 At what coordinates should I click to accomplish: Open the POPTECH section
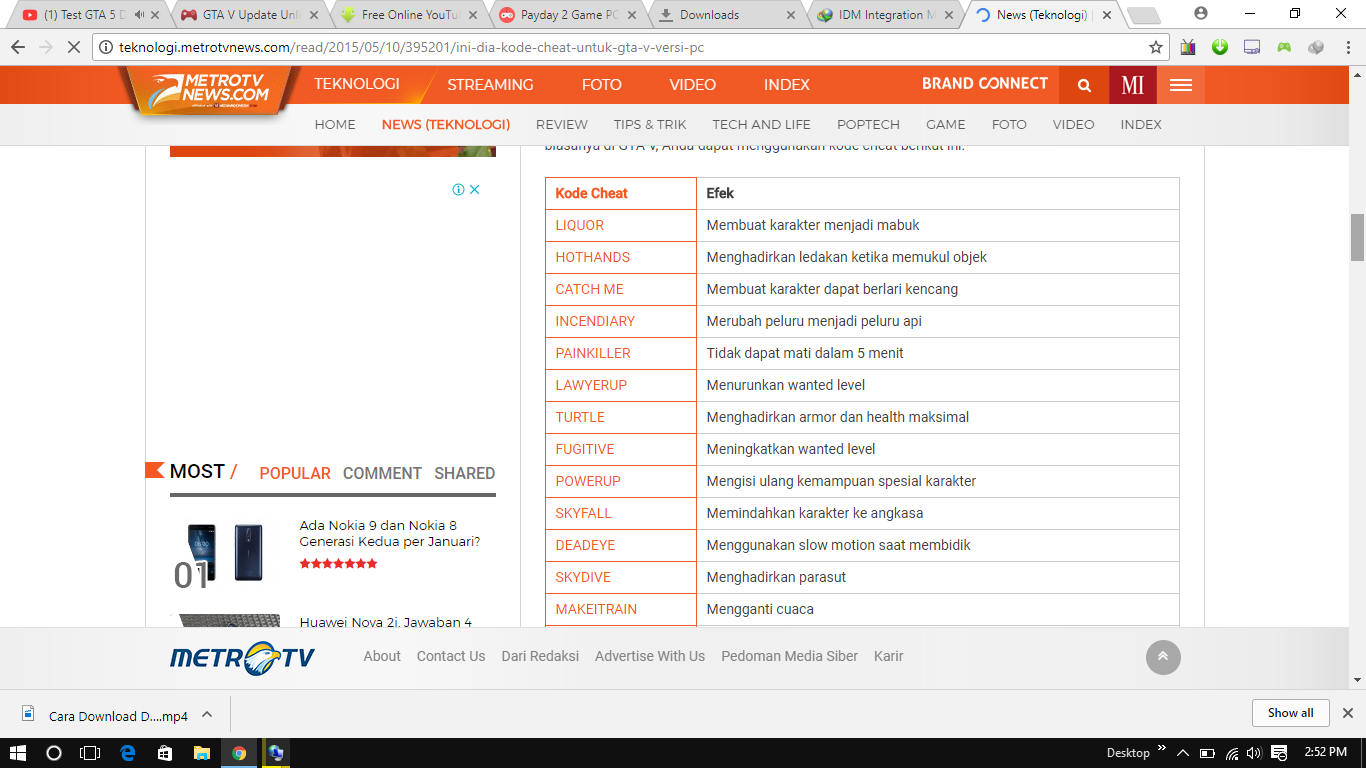(x=868, y=125)
